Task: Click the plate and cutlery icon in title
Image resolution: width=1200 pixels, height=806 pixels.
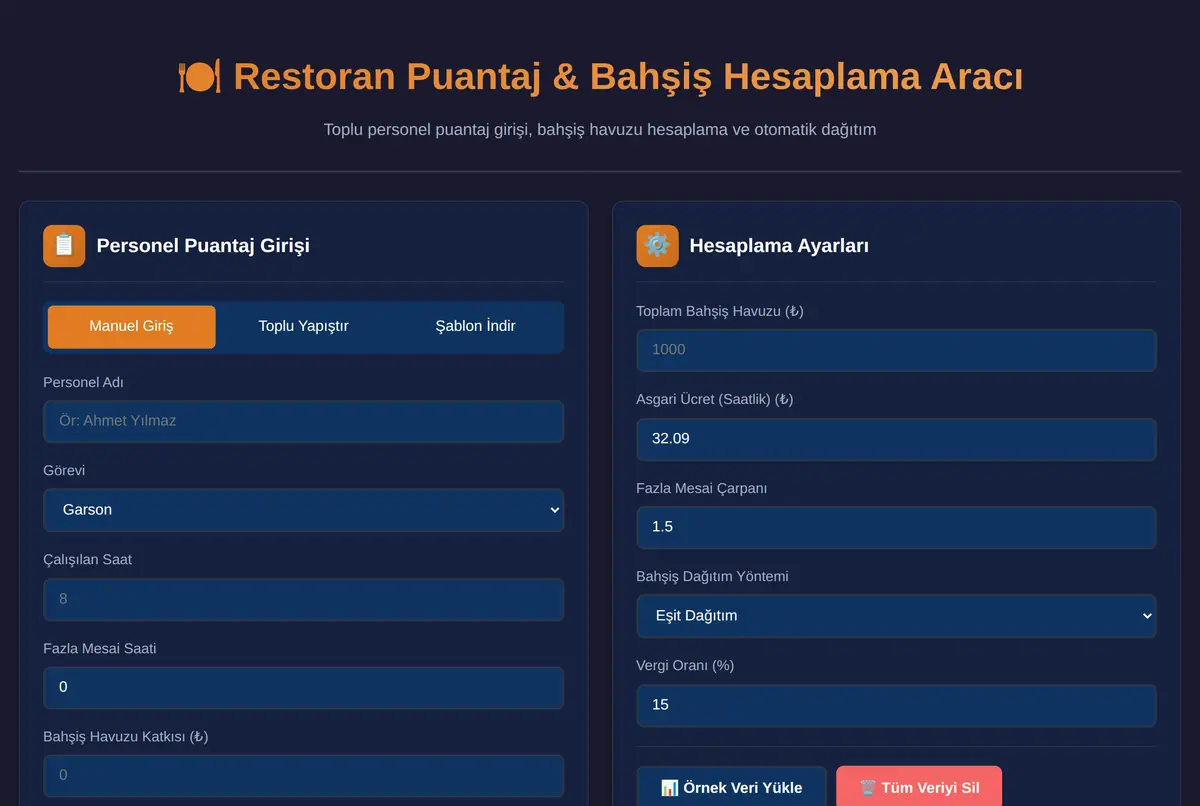Action: click(x=199, y=77)
